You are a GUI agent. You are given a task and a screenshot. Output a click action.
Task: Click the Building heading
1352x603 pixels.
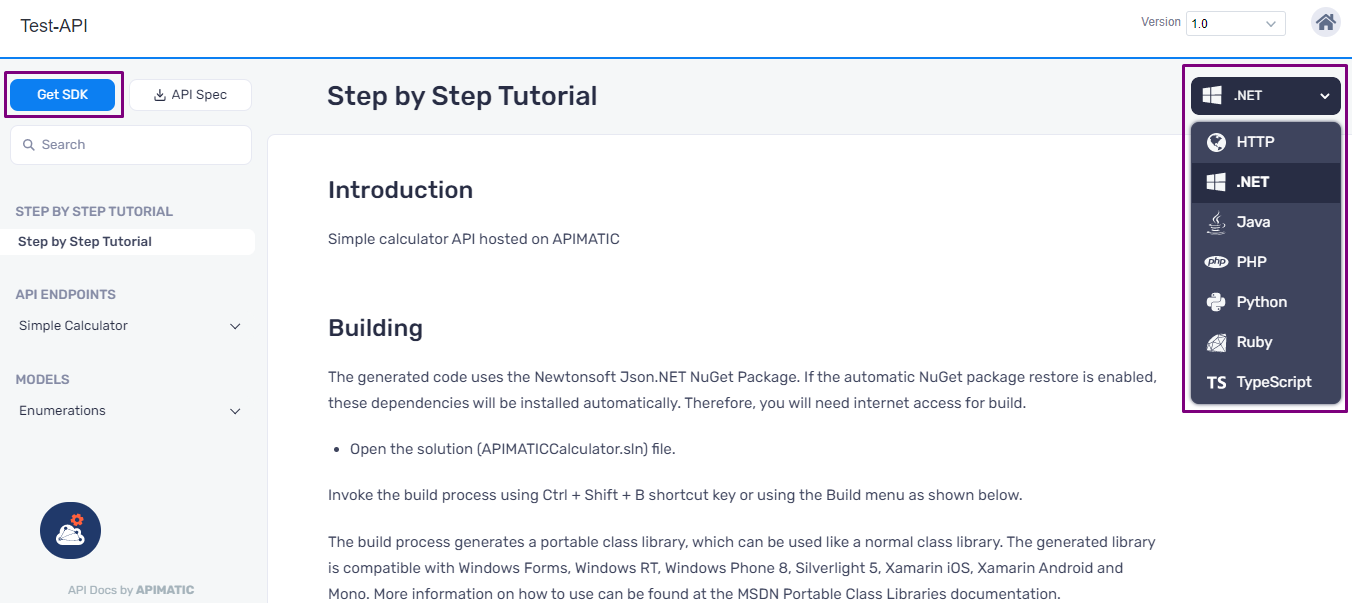pyautogui.click(x=375, y=328)
